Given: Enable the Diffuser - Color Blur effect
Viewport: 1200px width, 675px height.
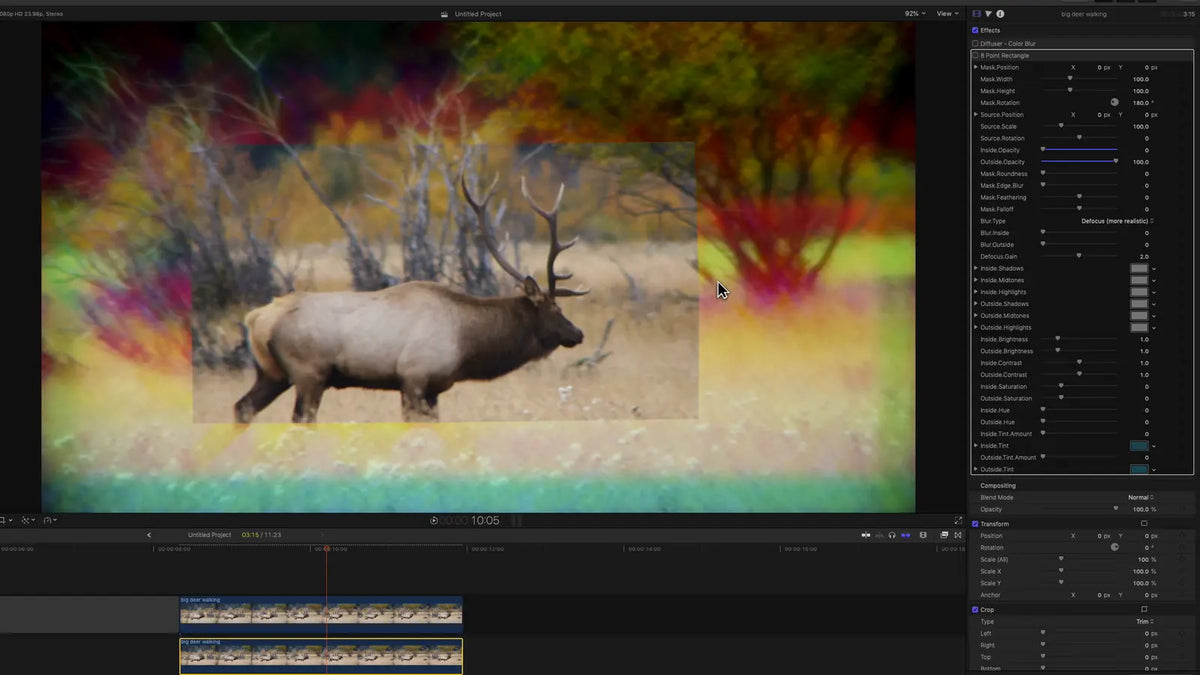Looking at the screenshot, I should click(x=976, y=44).
